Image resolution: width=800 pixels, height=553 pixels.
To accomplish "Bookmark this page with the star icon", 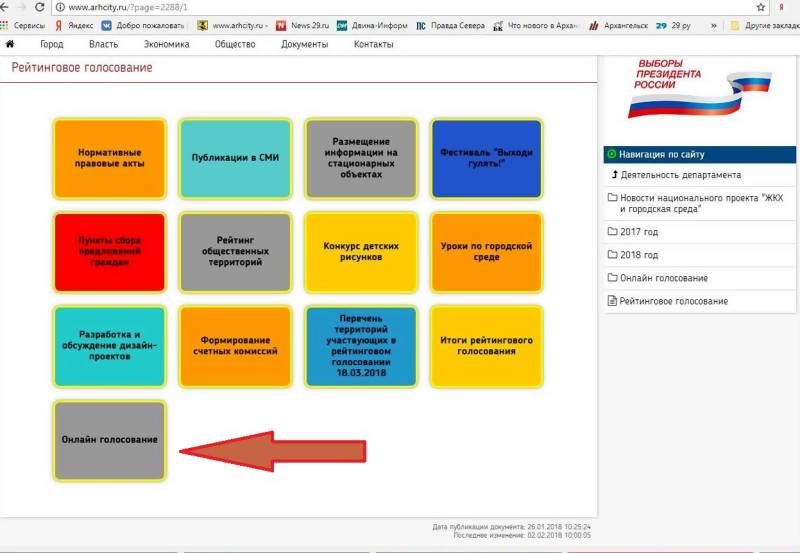I will pyautogui.click(x=761, y=7).
